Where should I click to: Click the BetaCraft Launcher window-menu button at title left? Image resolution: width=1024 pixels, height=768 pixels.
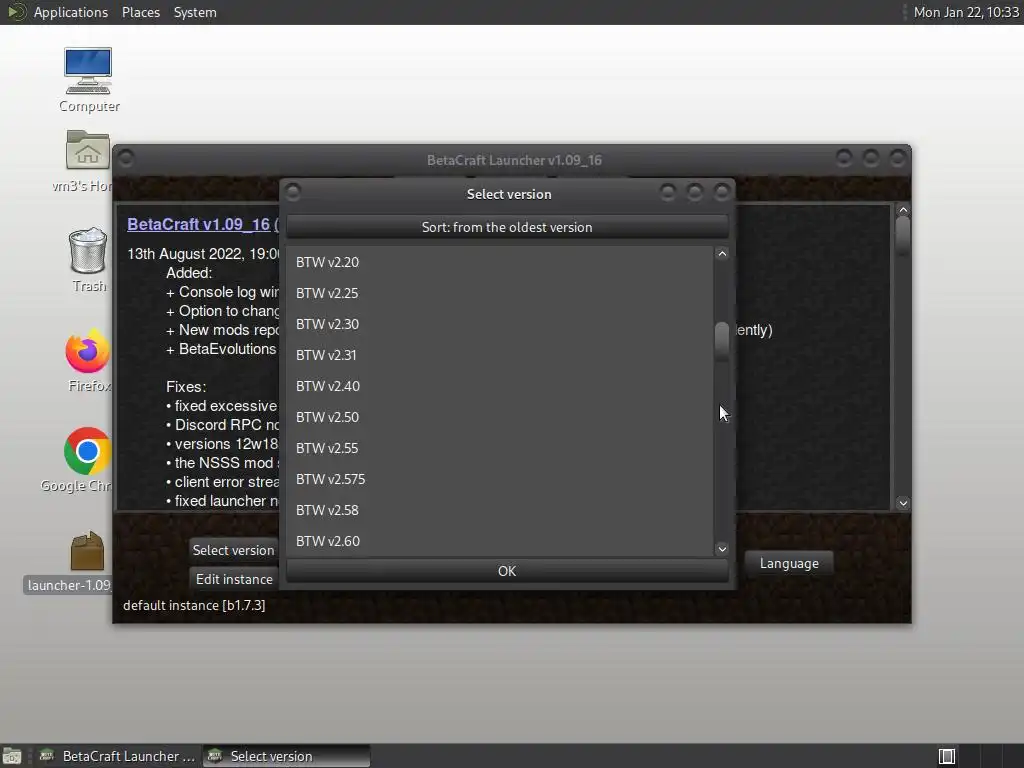click(x=127, y=158)
